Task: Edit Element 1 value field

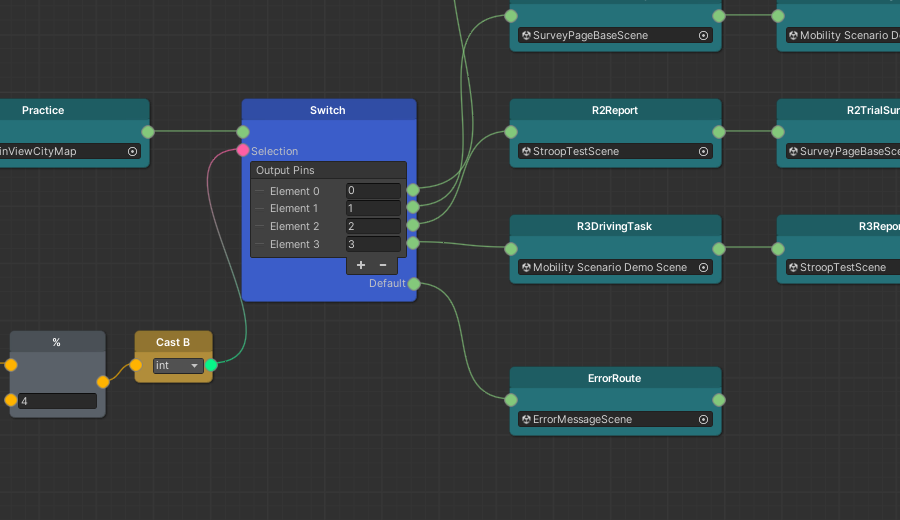Action: pyautogui.click(x=373, y=208)
